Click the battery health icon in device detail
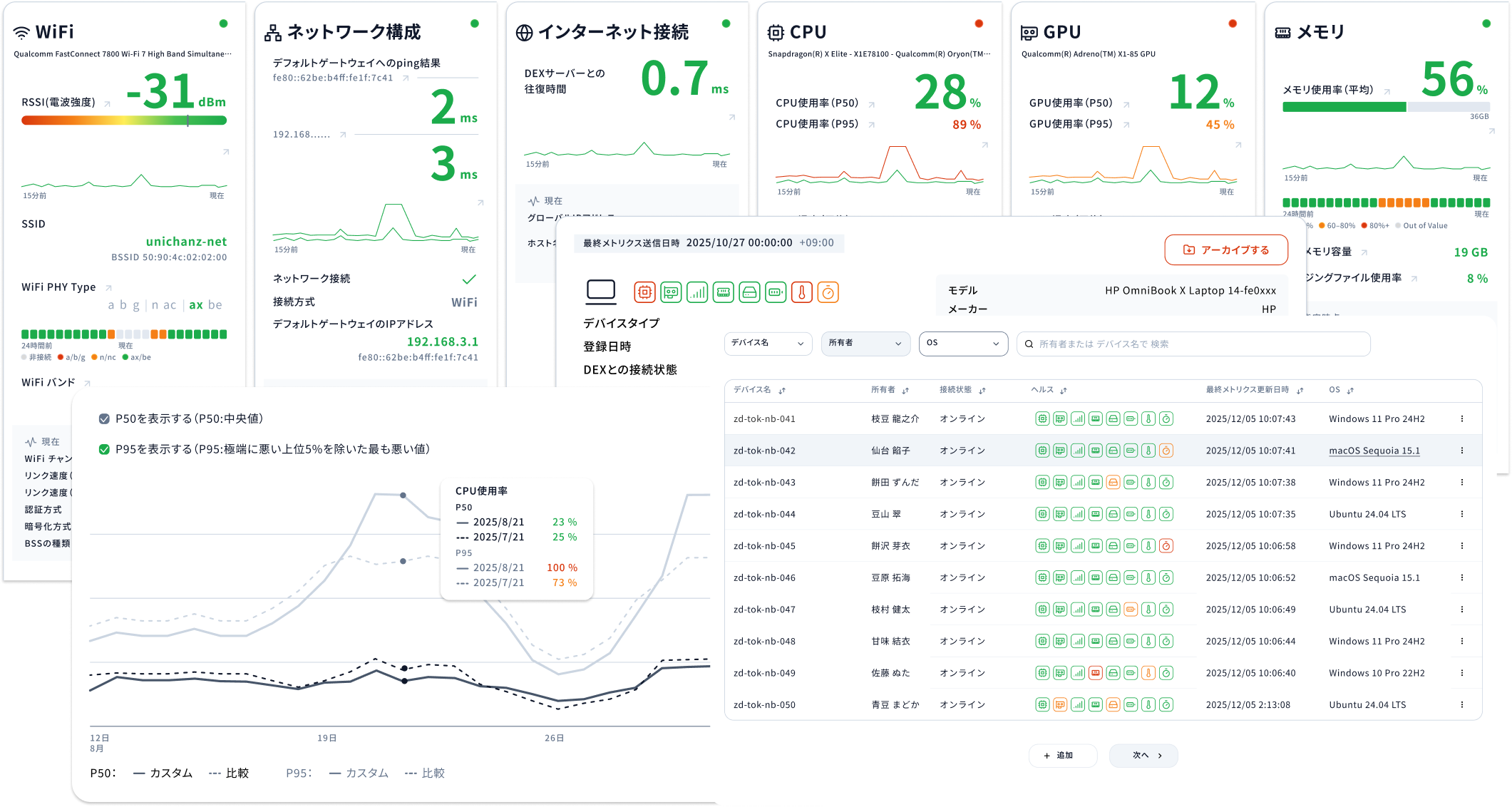This screenshot has height=807, width=1512. pyautogui.click(x=776, y=292)
